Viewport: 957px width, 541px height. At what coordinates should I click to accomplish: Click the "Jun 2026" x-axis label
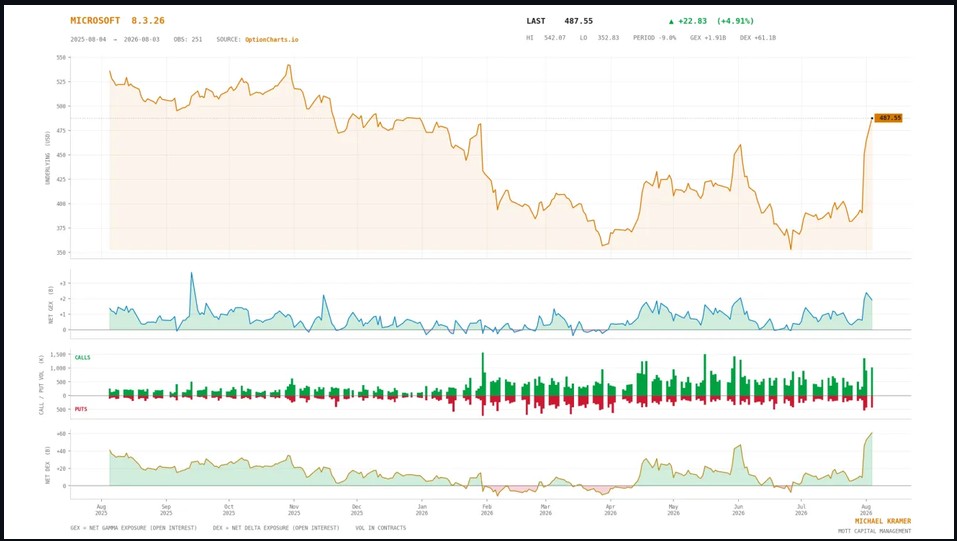[x=738, y=510]
